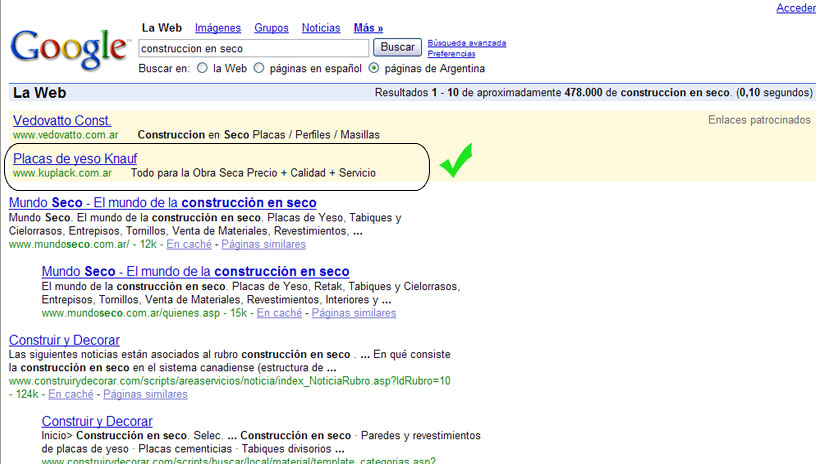
Task: Select the La Web tab label
Action: 161,28
